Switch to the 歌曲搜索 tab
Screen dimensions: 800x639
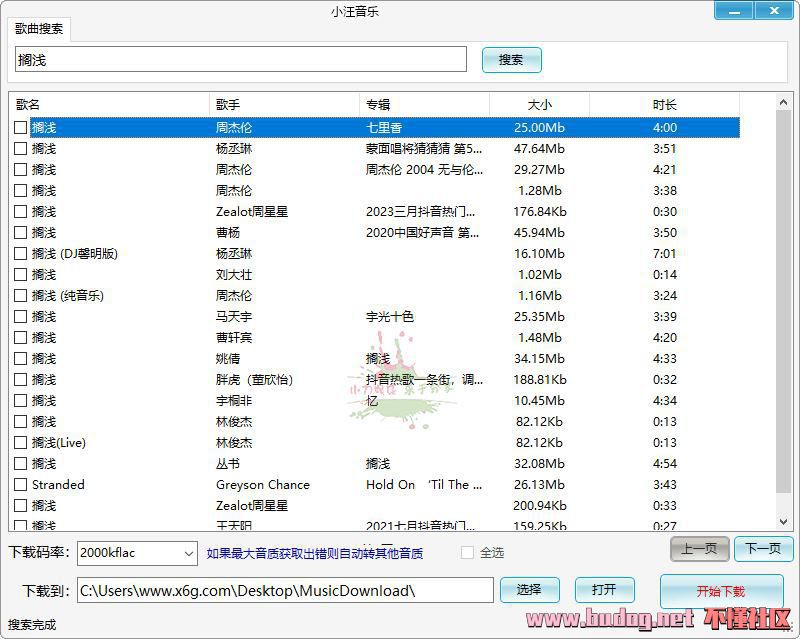click(x=39, y=29)
